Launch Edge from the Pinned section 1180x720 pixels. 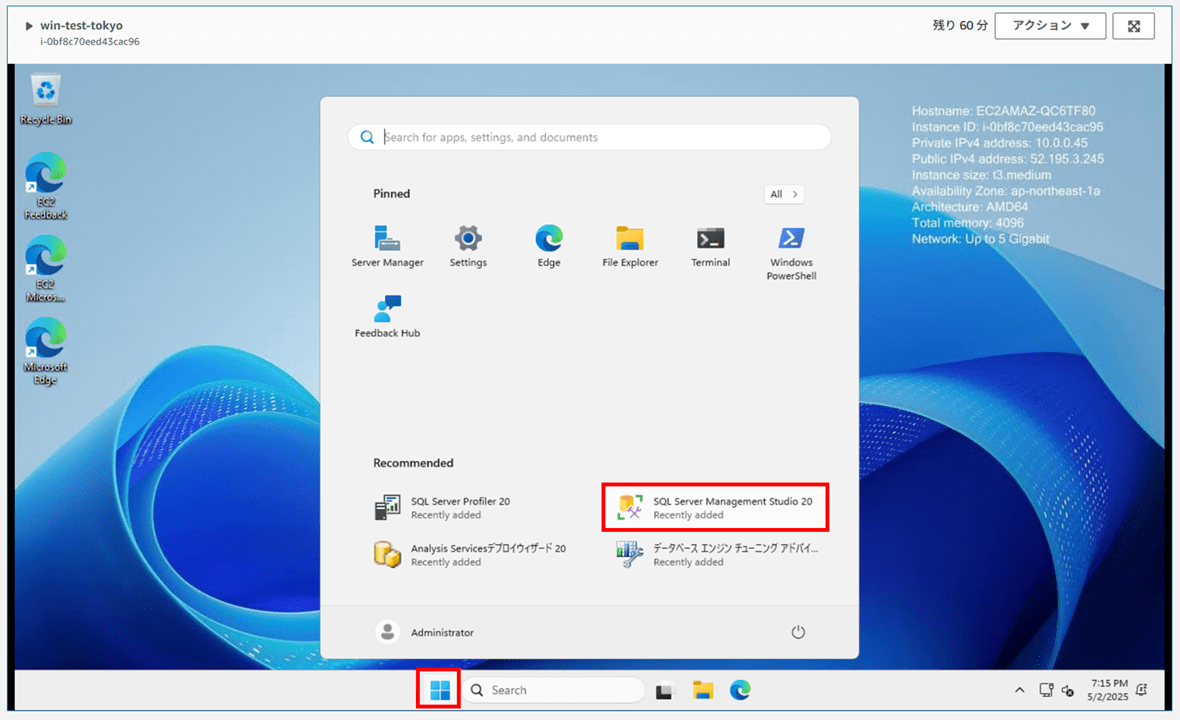point(549,246)
